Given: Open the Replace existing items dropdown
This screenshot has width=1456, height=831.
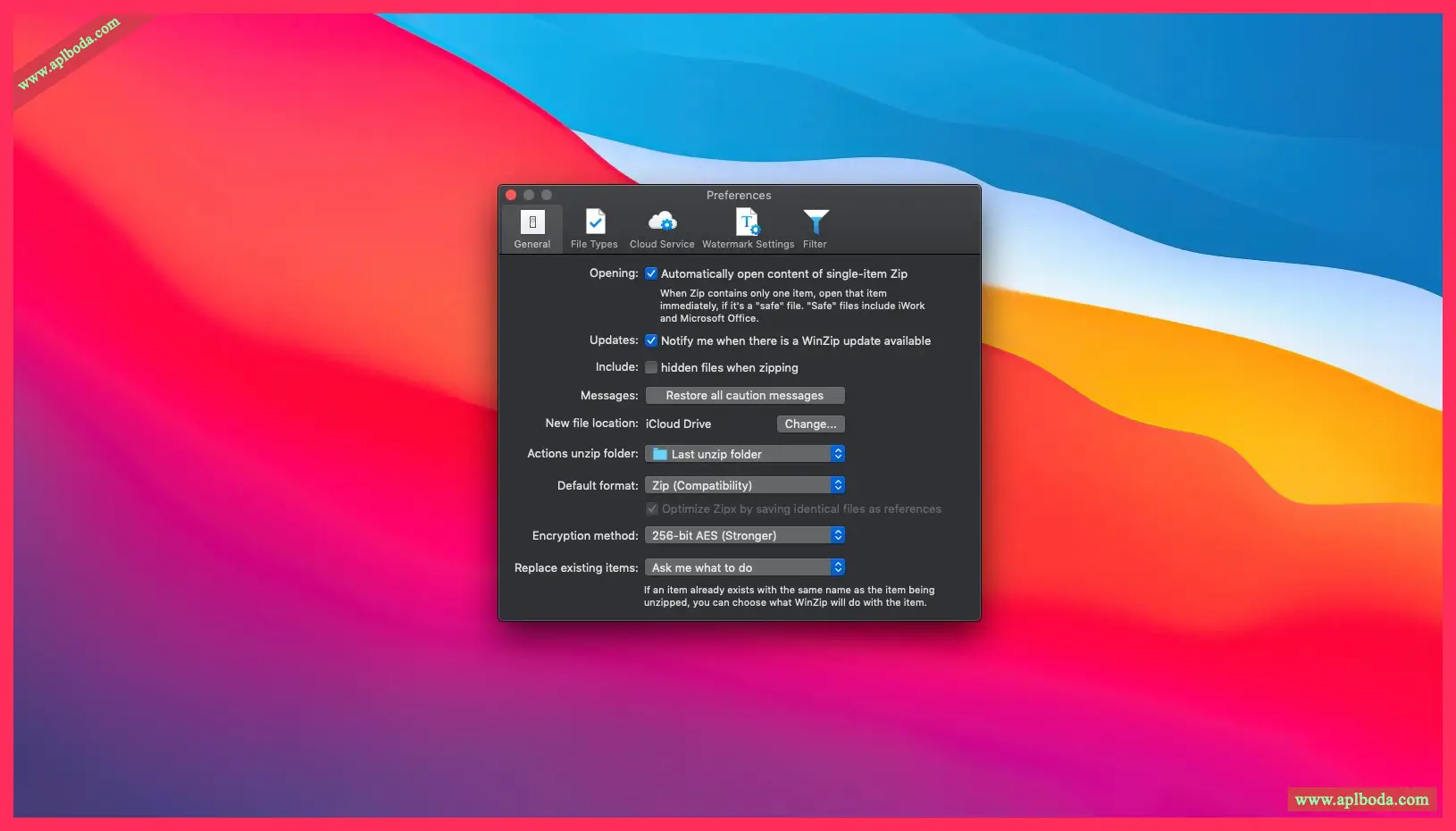Looking at the screenshot, I should click(745, 567).
